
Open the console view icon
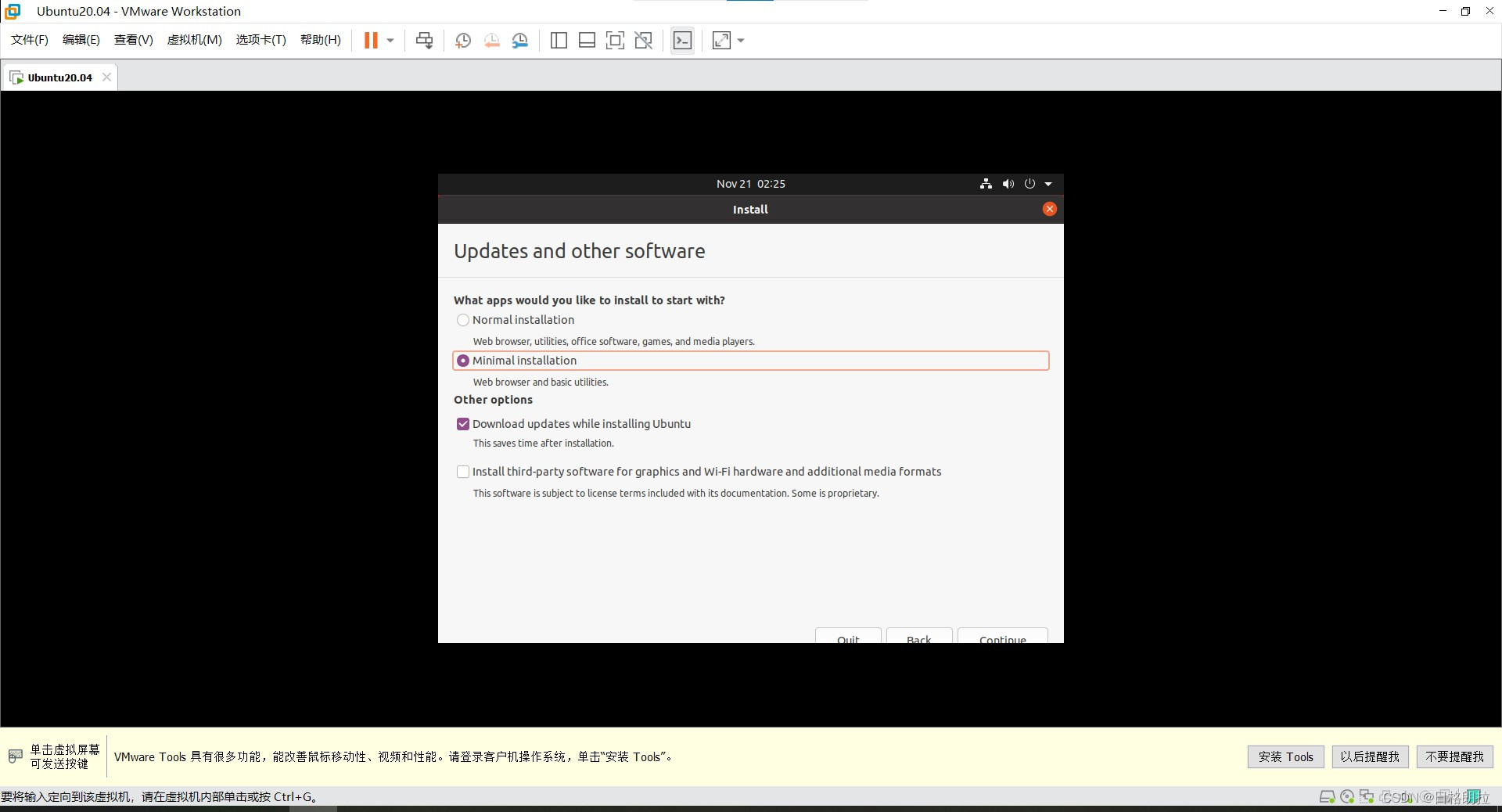coord(682,40)
